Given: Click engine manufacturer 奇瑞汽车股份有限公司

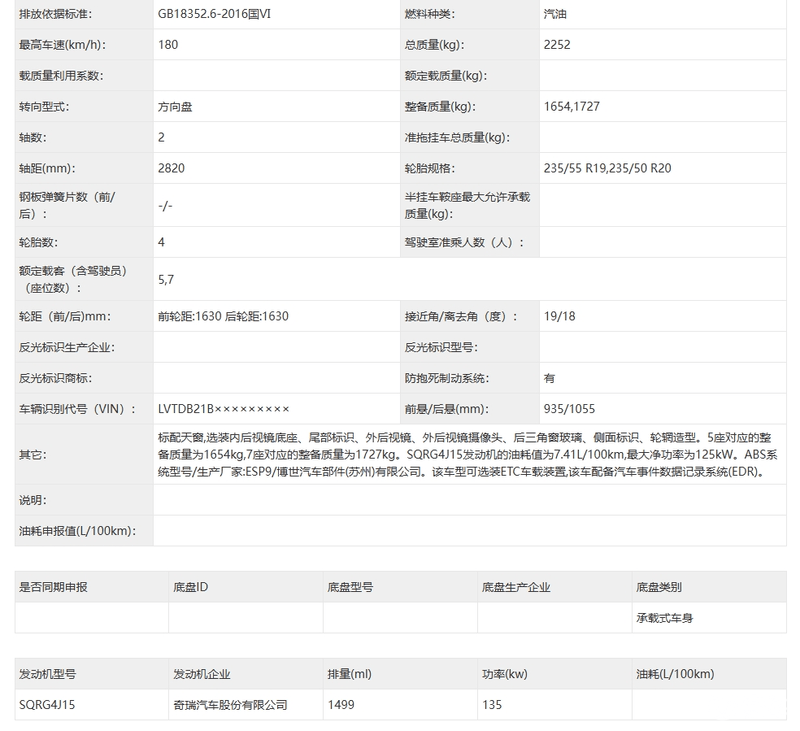Looking at the screenshot, I should (230, 705).
